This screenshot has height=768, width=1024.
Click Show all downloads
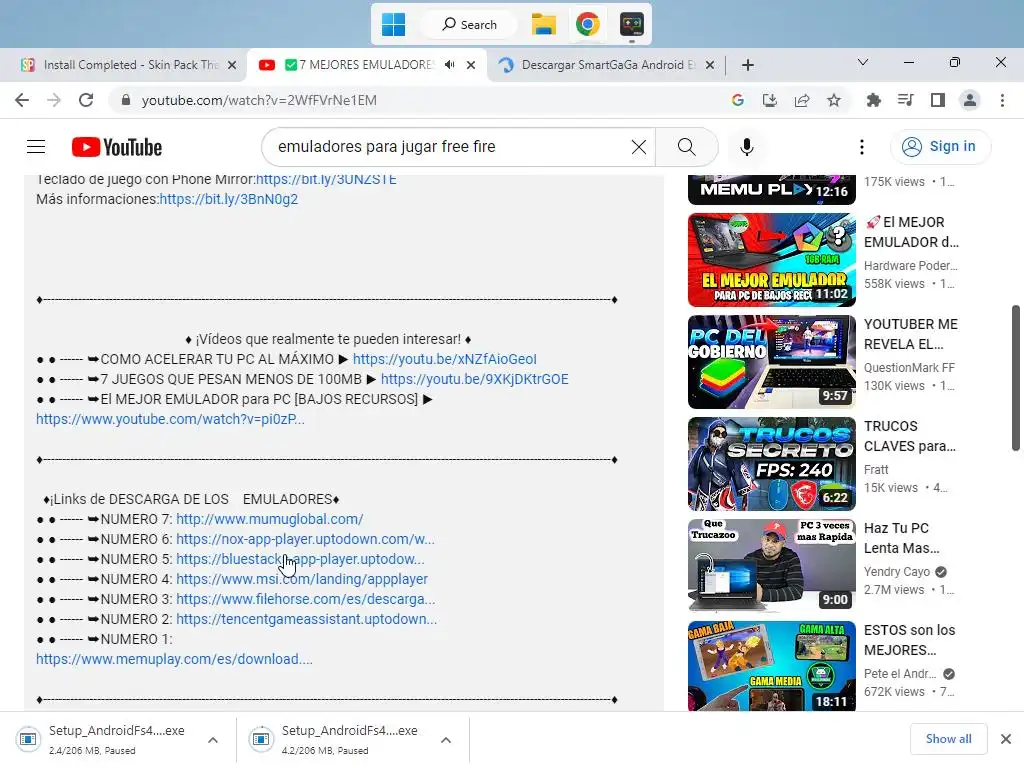click(x=948, y=739)
